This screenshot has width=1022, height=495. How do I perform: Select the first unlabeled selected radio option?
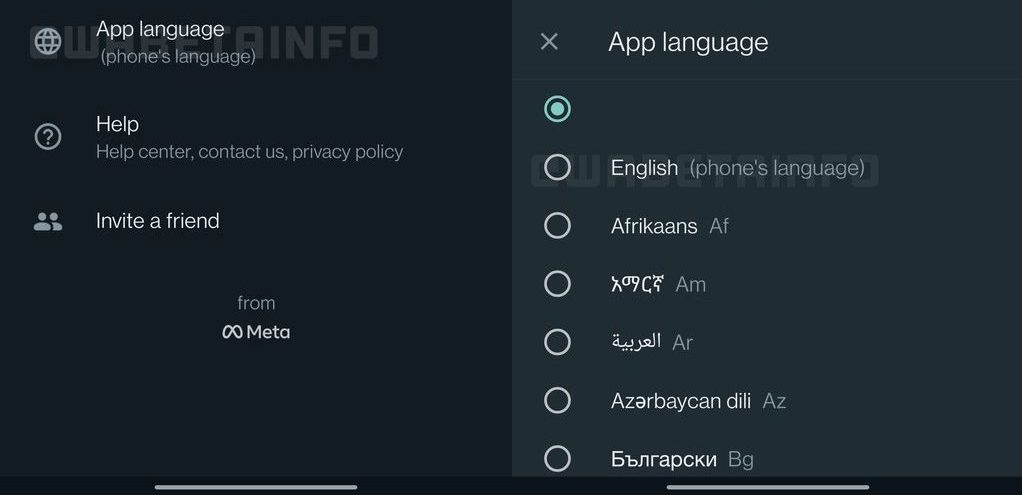(x=557, y=109)
